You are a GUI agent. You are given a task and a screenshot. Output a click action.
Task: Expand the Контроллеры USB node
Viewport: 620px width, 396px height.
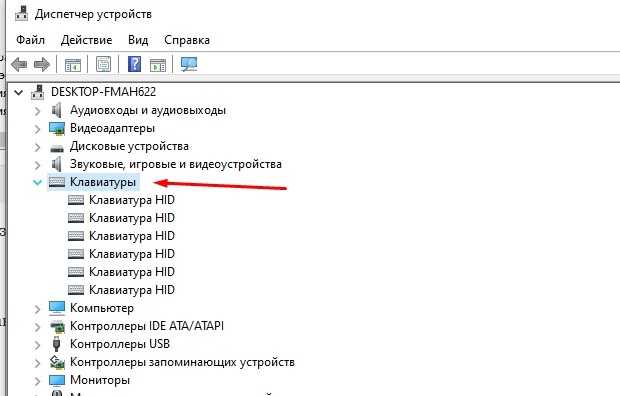pos(38,345)
